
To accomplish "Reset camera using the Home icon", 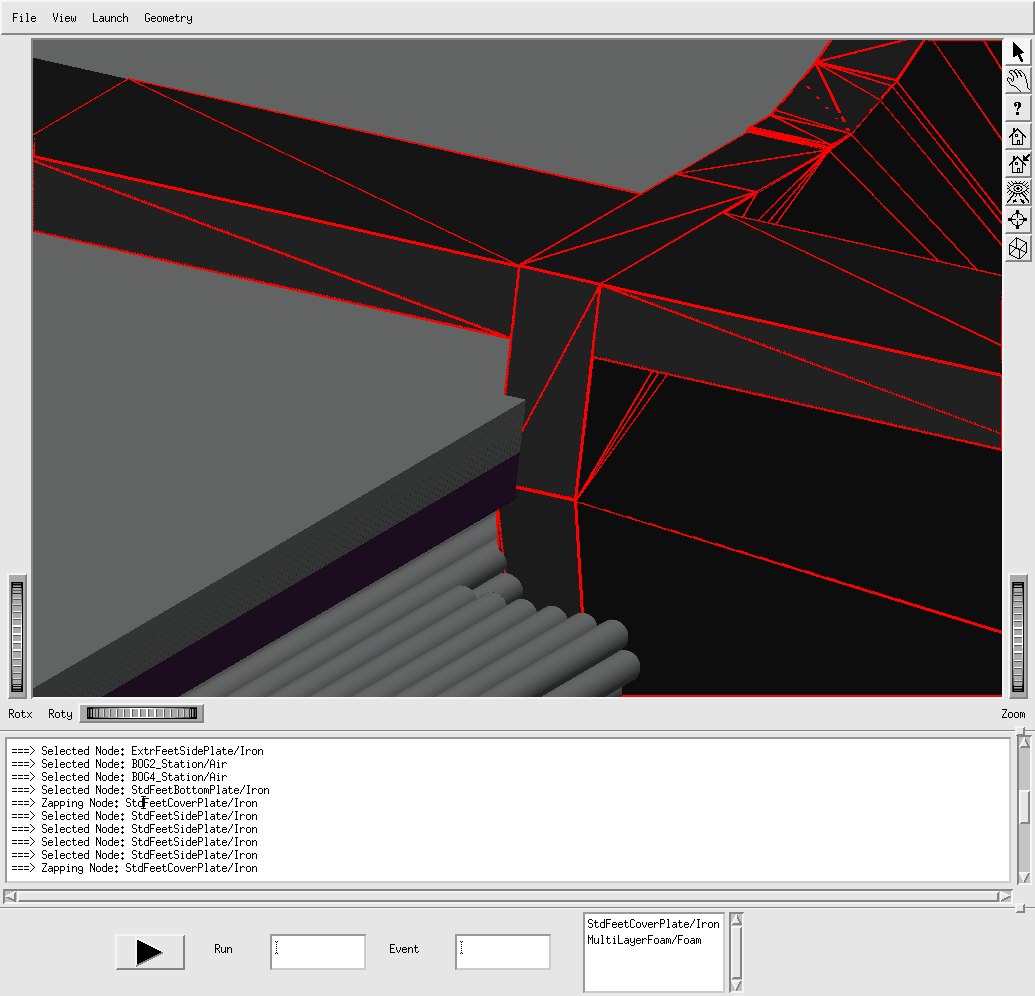I will click(x=1017, y=137).
